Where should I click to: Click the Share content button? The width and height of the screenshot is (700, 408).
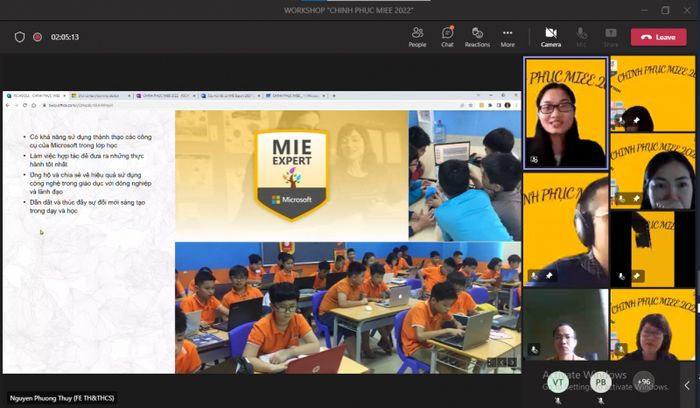click(611, 37)
